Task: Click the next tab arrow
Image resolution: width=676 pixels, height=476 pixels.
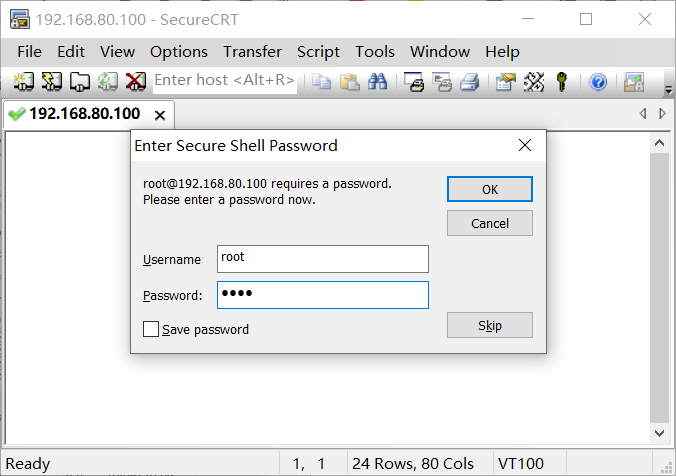Action: pyautogui.click(x=662, y=114)
